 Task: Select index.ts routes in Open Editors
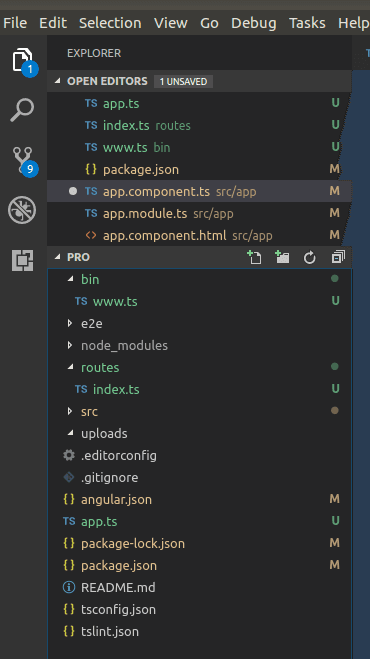pos(199,125)
